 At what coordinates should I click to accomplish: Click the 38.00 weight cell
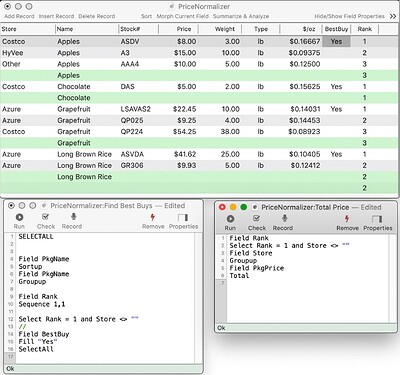pyautogui.click(x=230, y=132)
